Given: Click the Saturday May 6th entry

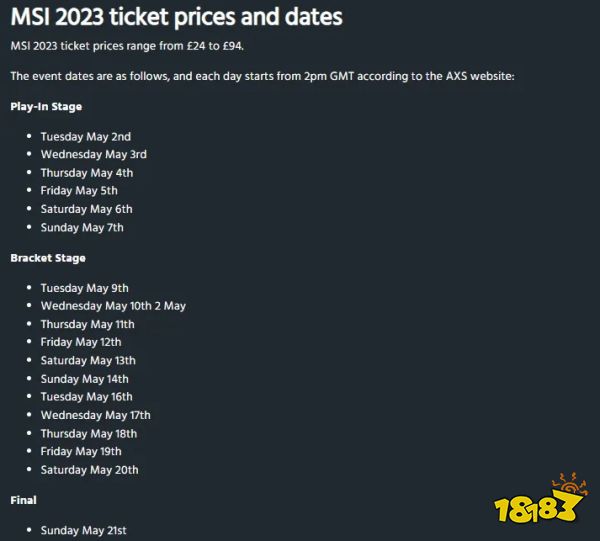Looking at the screenshot, I should pyautogui.click(x=86, y=209).
